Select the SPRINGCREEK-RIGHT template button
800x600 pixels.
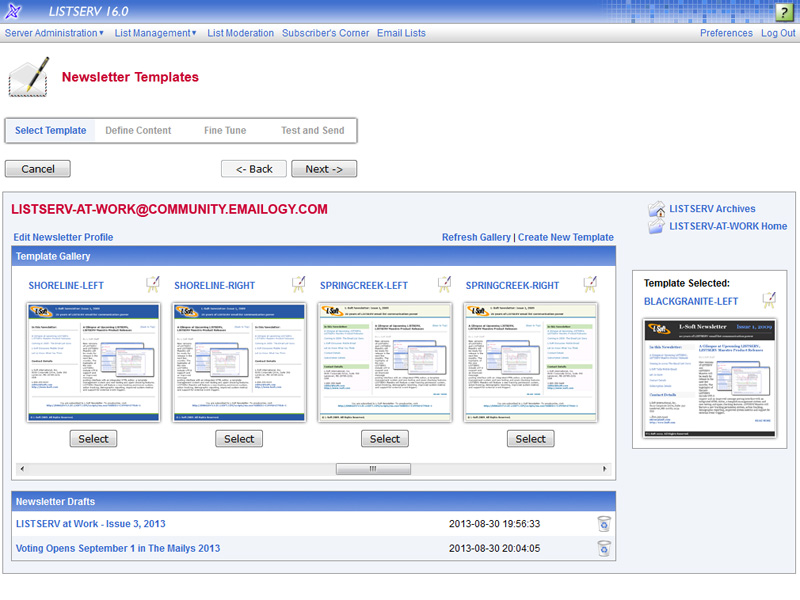coord(531,439)
